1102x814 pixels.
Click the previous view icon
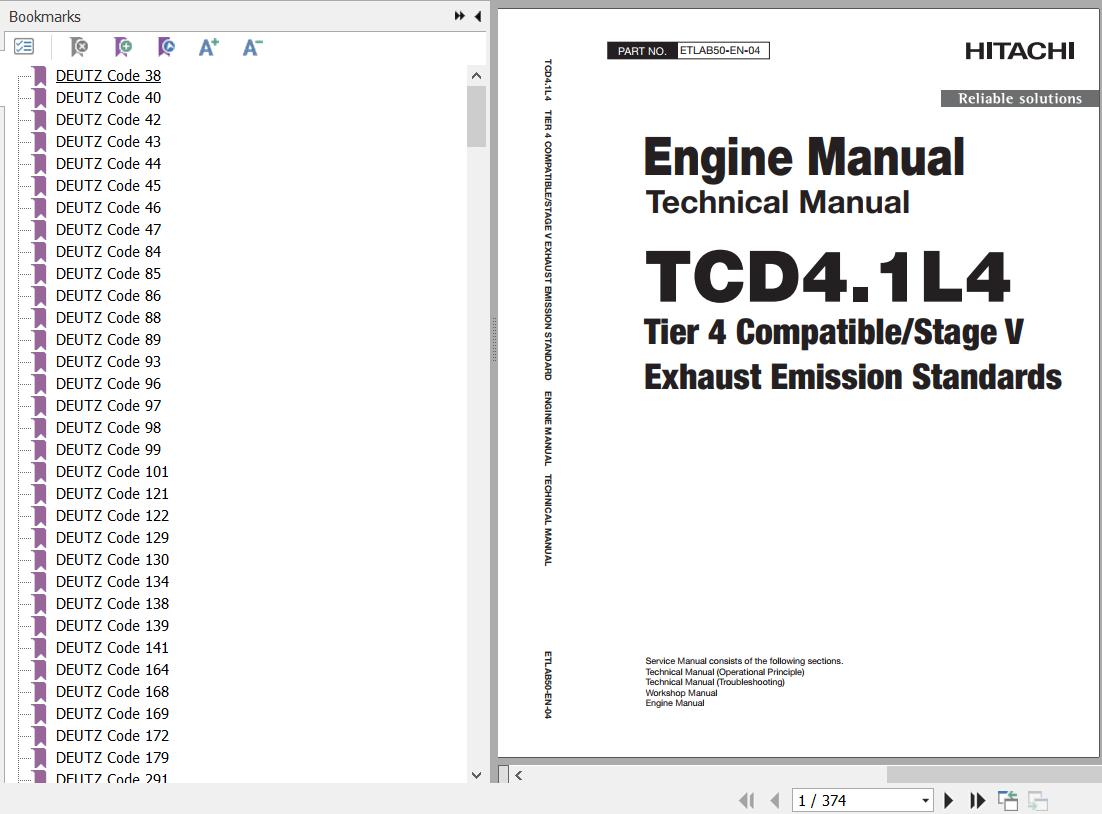[1008, 800]
